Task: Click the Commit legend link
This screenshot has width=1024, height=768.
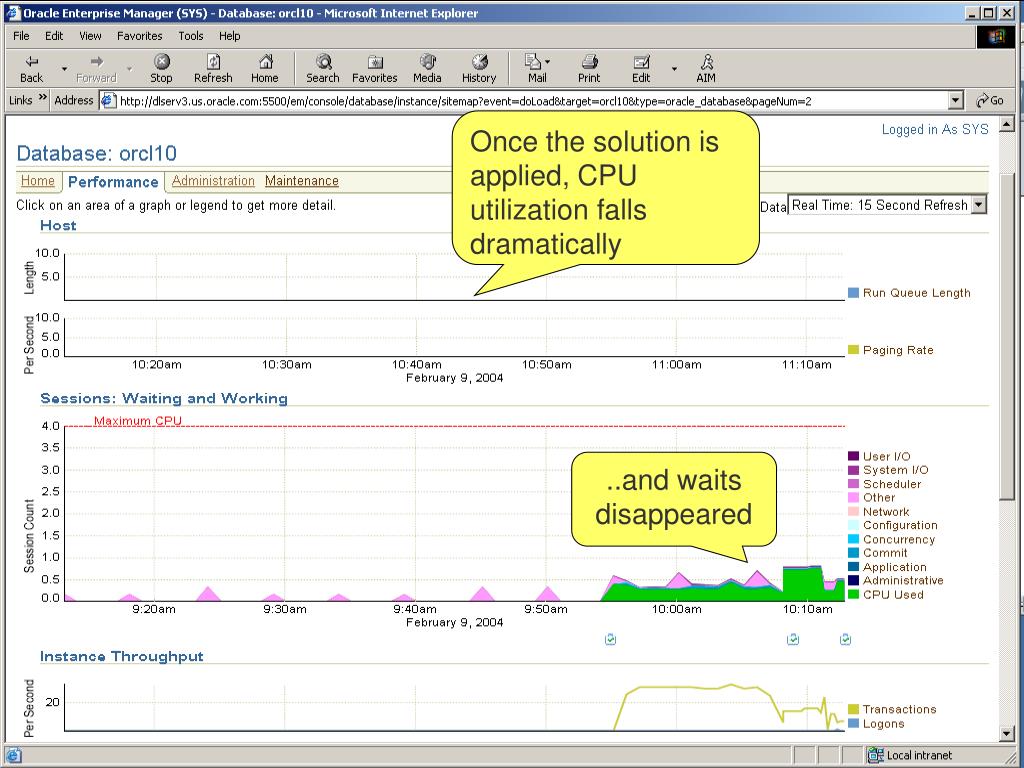Action: tap(885, 552)
